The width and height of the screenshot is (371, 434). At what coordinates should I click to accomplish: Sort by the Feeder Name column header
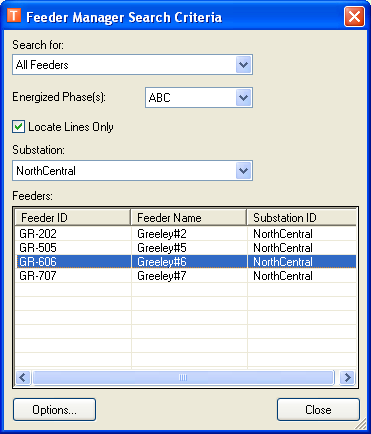coord(189,218)
